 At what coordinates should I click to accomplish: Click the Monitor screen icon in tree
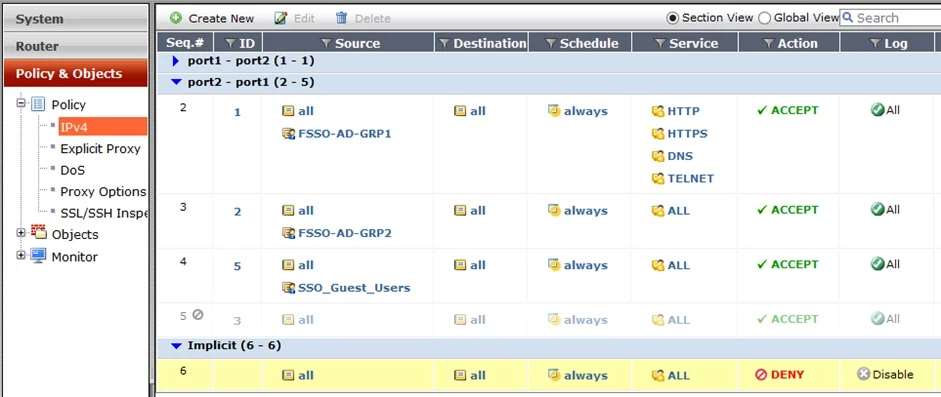point(38,256)
